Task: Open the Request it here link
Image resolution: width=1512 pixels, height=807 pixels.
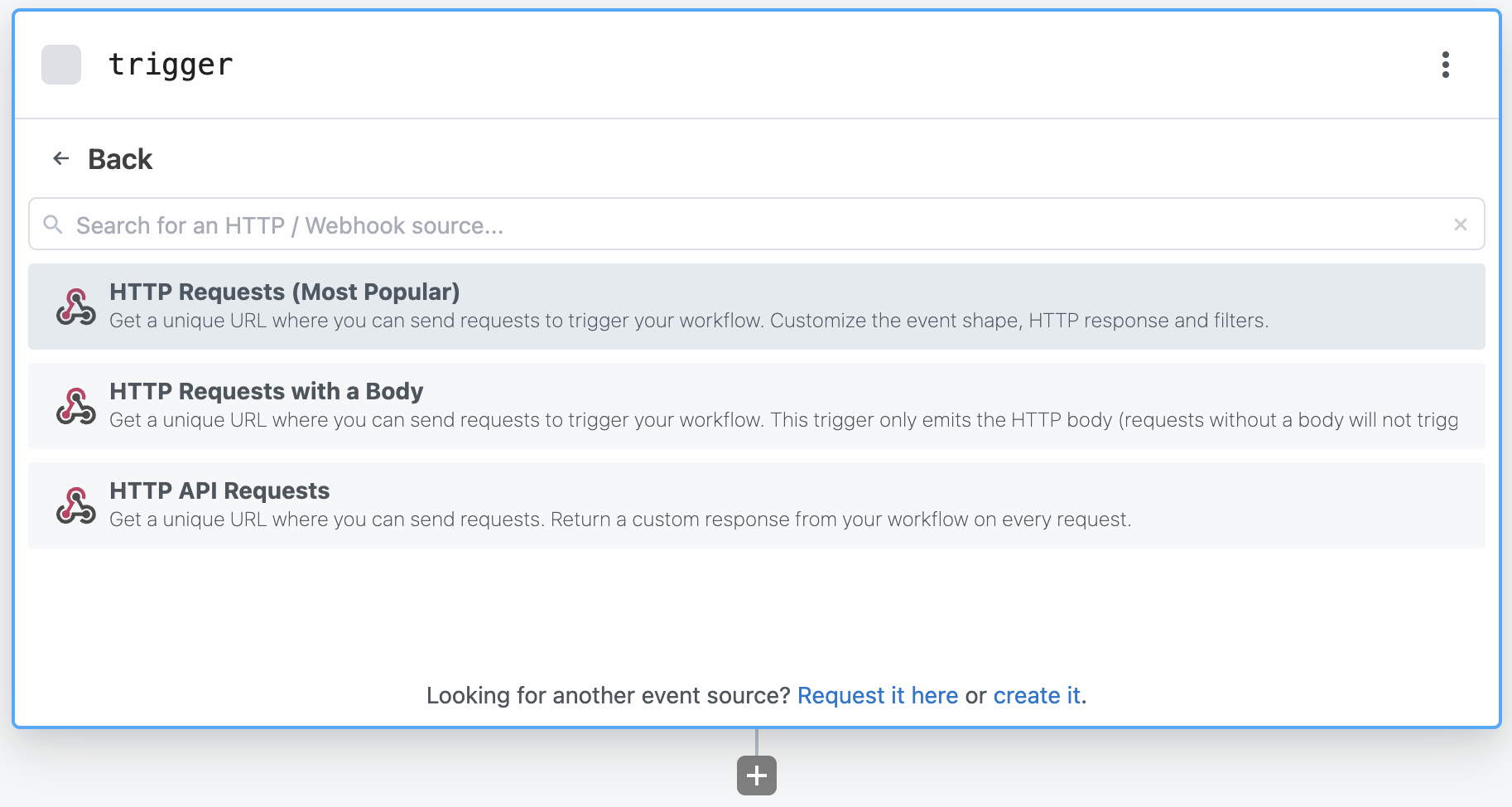Action: click(878, 695)
